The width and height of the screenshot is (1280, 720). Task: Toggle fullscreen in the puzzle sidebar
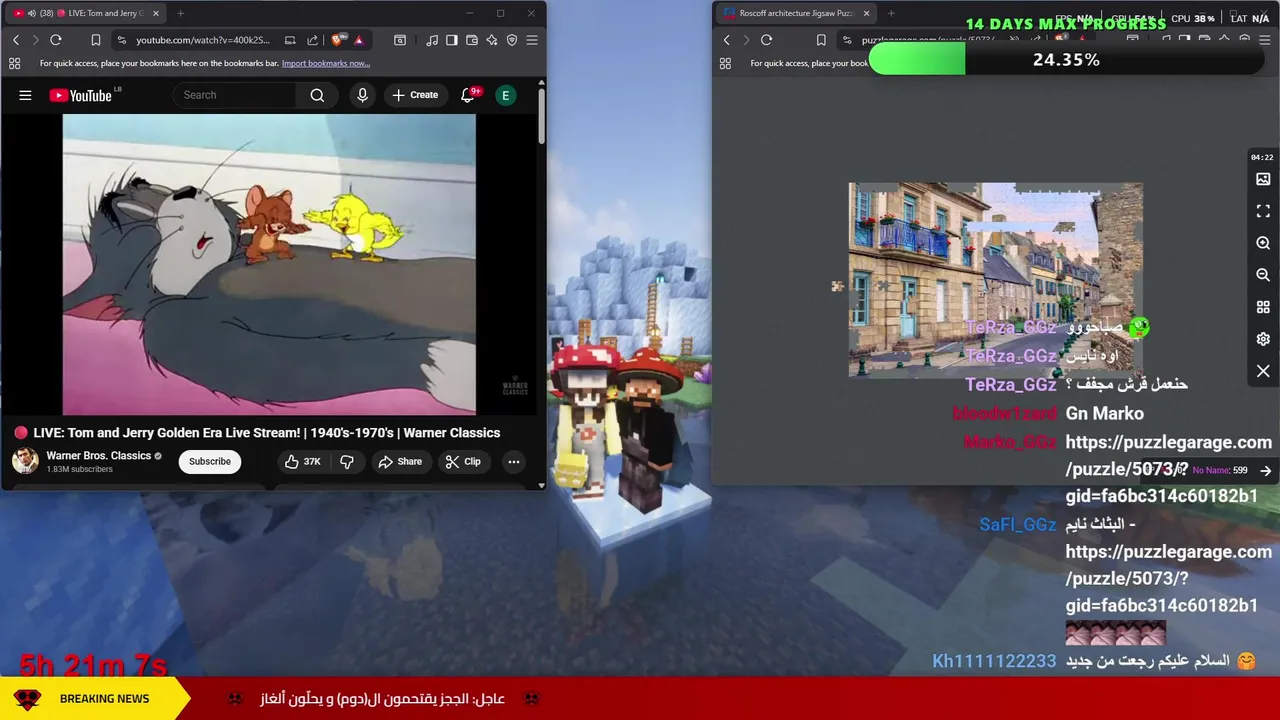tap(1263, 211)
